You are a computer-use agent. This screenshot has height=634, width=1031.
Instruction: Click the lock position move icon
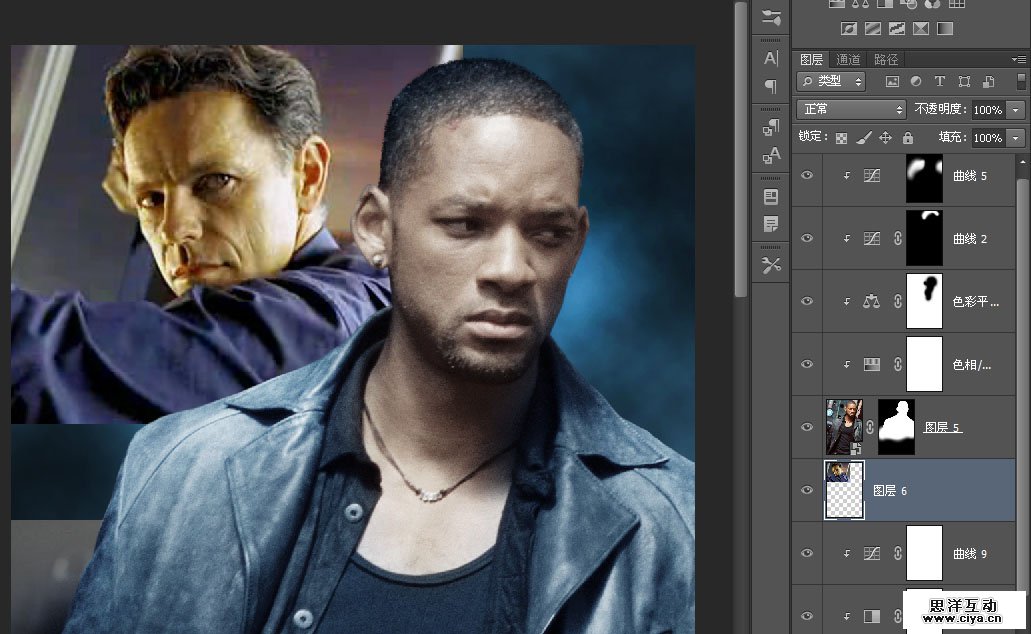[x=885, y=137]
